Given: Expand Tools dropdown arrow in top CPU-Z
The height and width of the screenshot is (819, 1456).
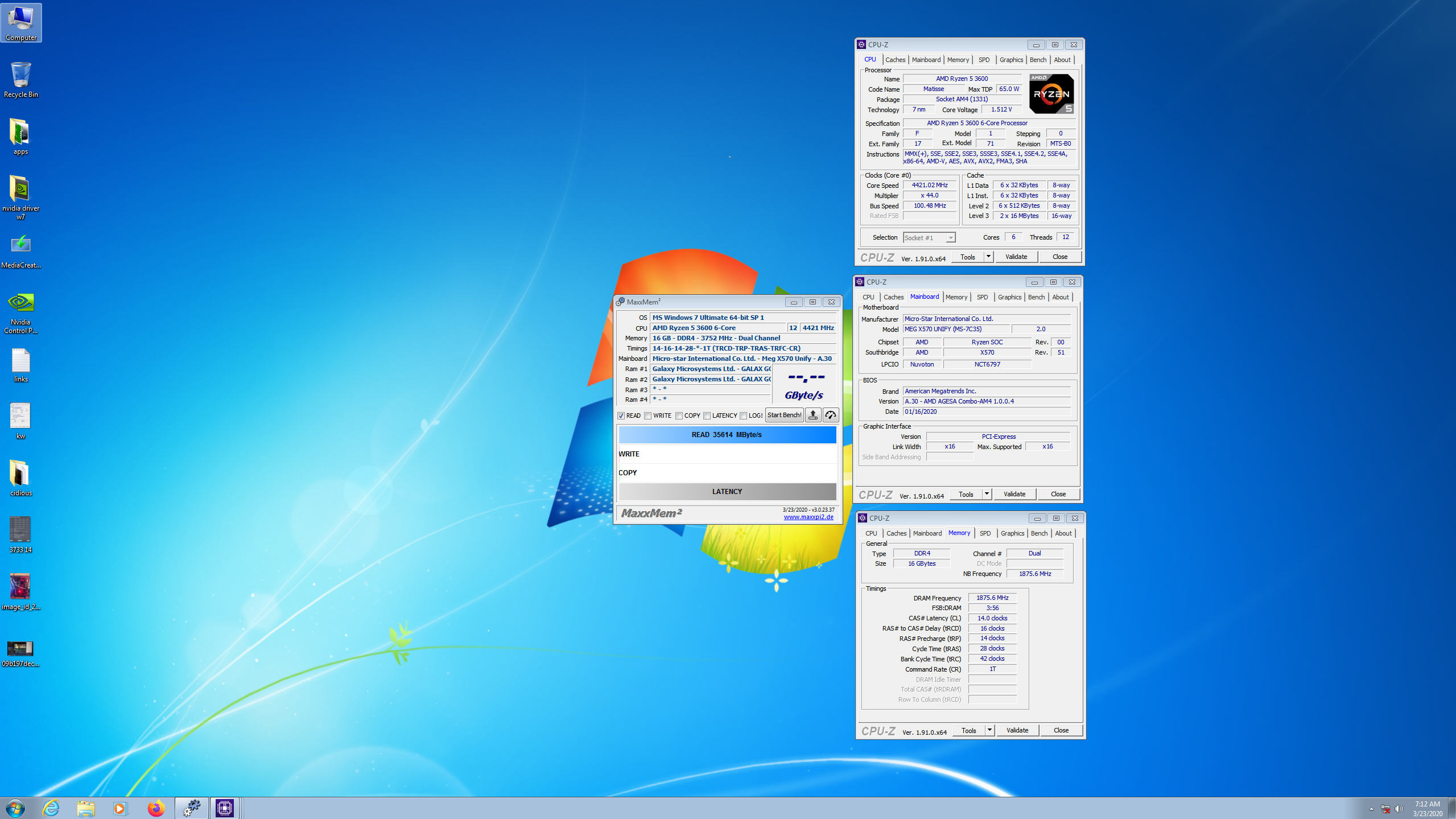Looking at the screenshot, I should point(988,257).
